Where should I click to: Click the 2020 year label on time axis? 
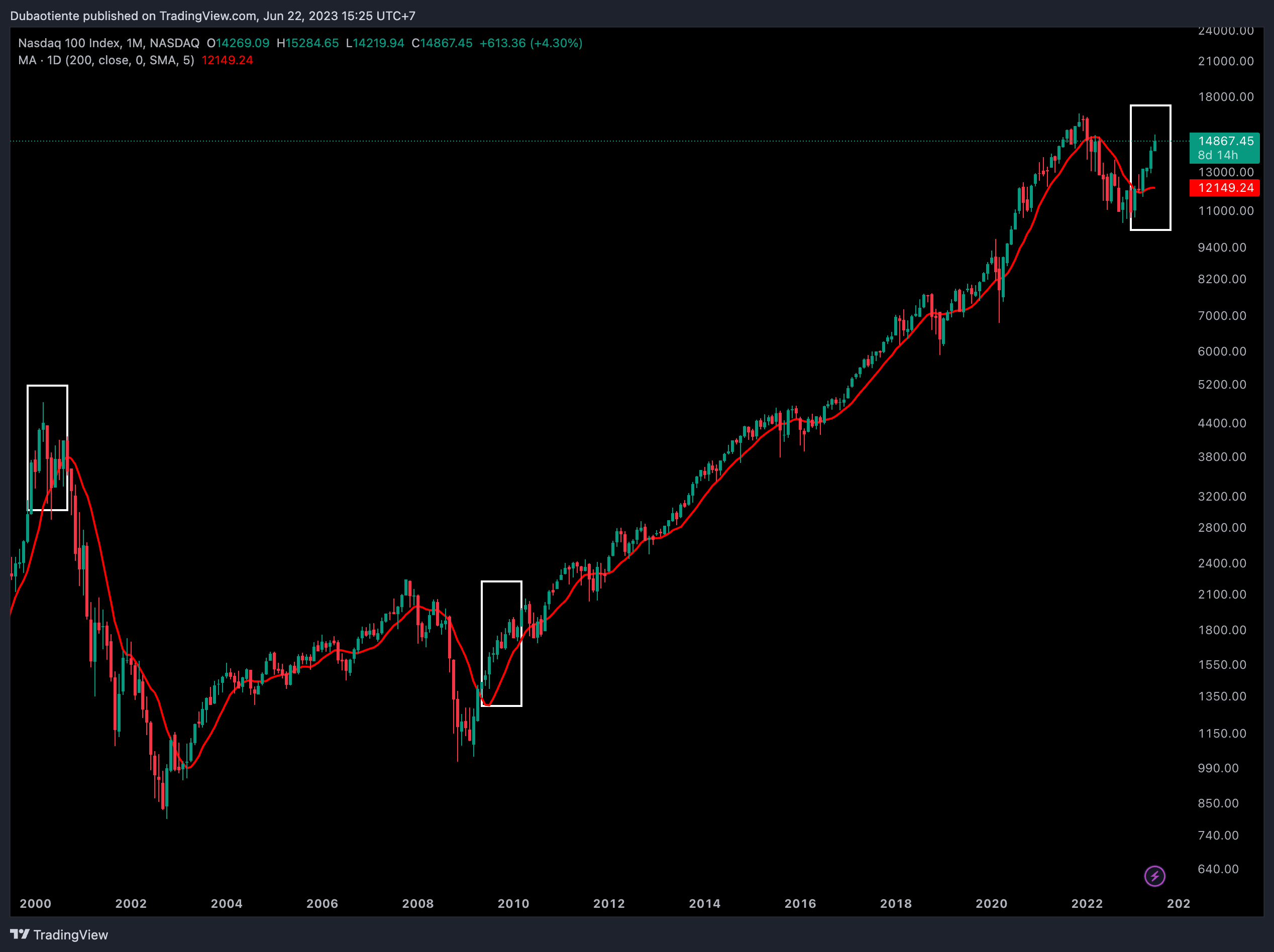[x=992, y=904]
